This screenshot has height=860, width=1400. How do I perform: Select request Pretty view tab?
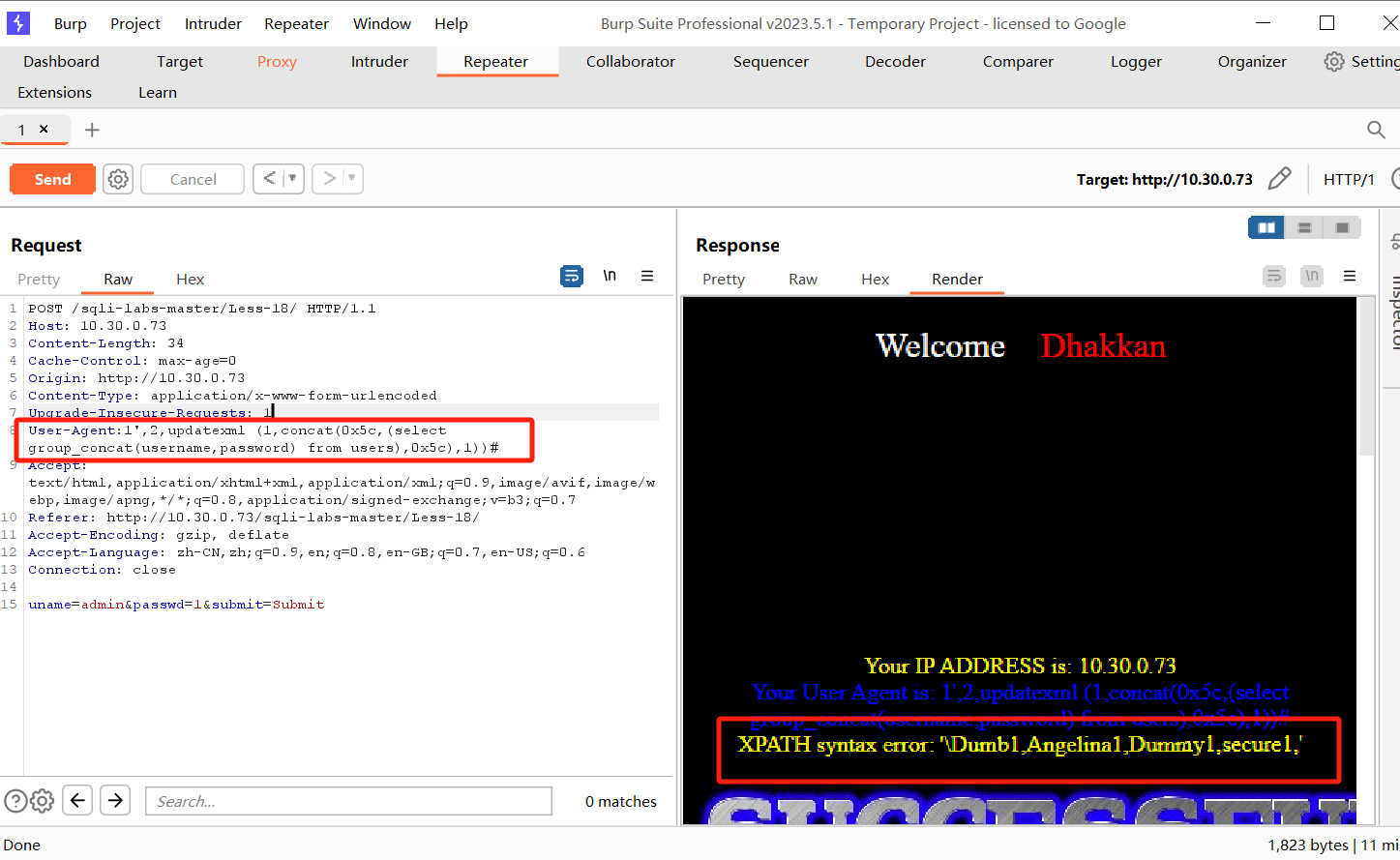[39, 279]
